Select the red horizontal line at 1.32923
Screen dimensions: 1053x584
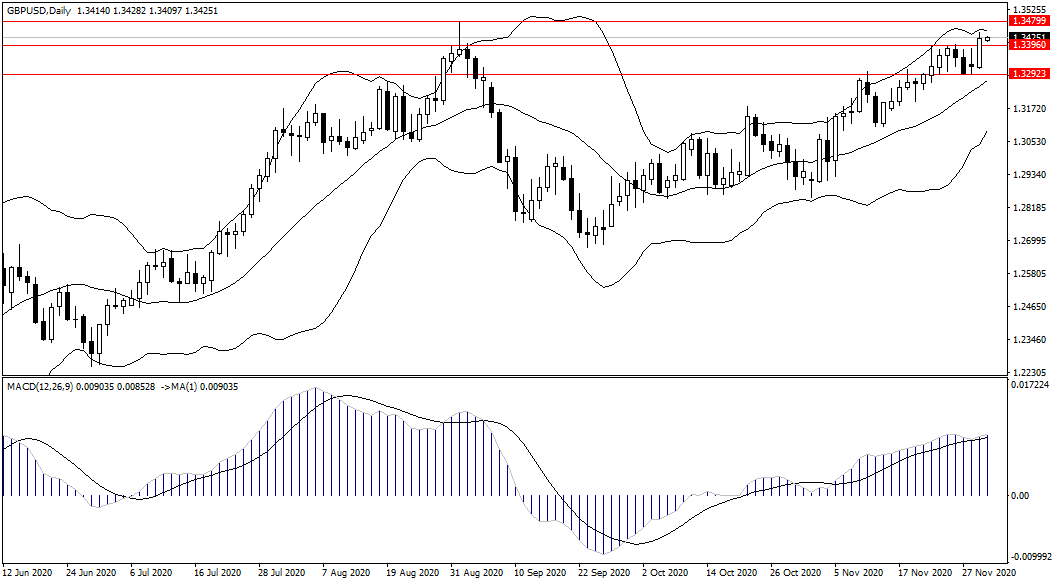tap(500, 74)
